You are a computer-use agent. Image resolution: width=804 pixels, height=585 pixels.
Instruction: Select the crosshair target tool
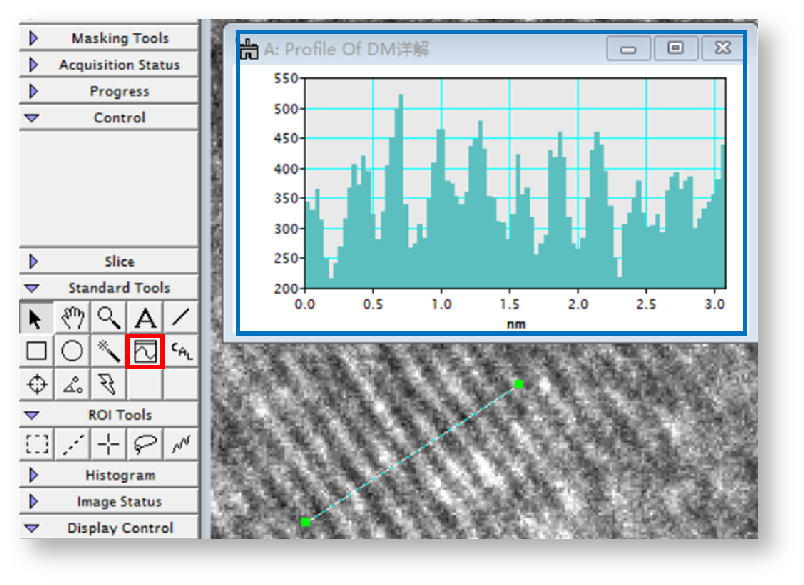36,384
